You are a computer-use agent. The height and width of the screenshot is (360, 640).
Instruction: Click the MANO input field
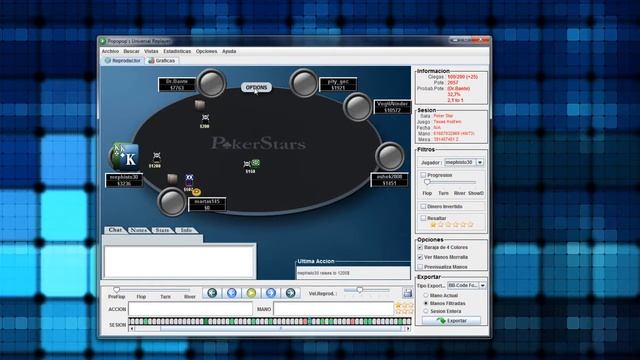pyautogui.click(x=333, y=309)
